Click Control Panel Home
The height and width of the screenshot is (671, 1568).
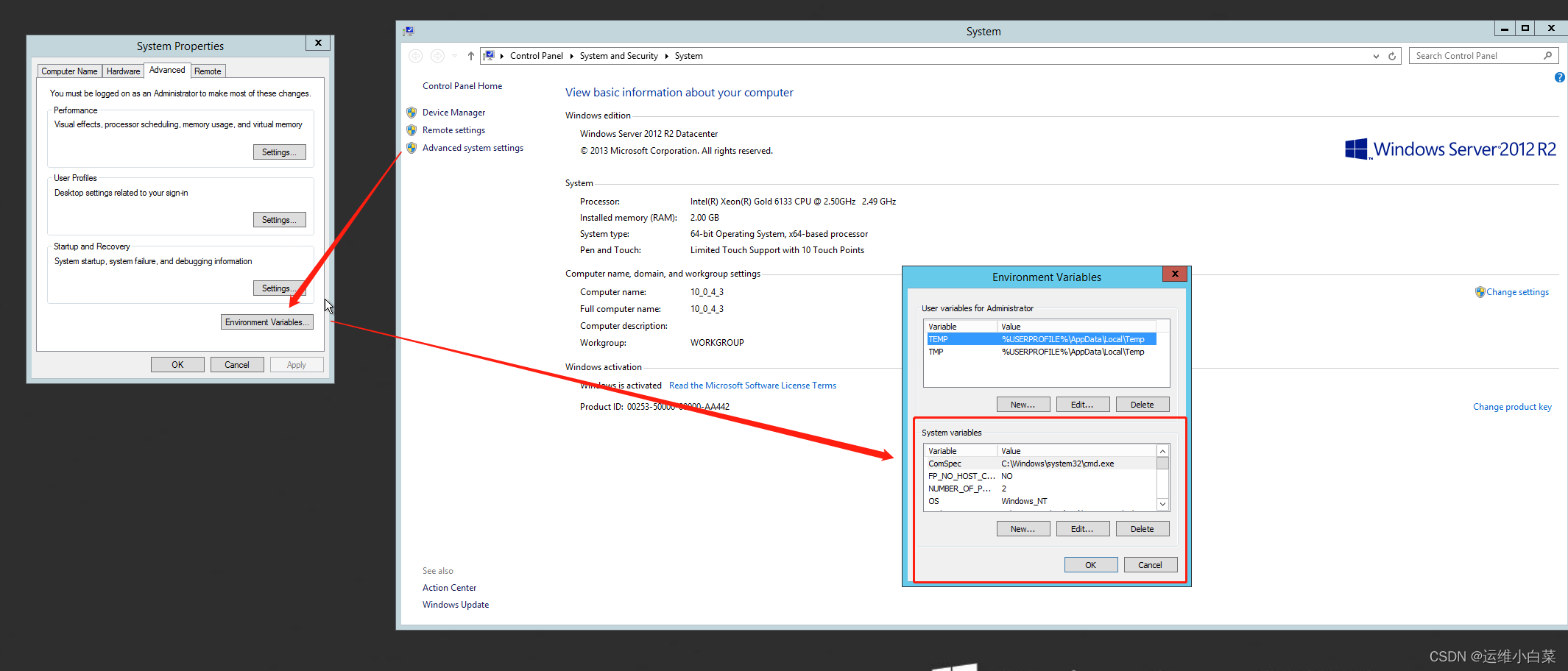tap(462, 86)
